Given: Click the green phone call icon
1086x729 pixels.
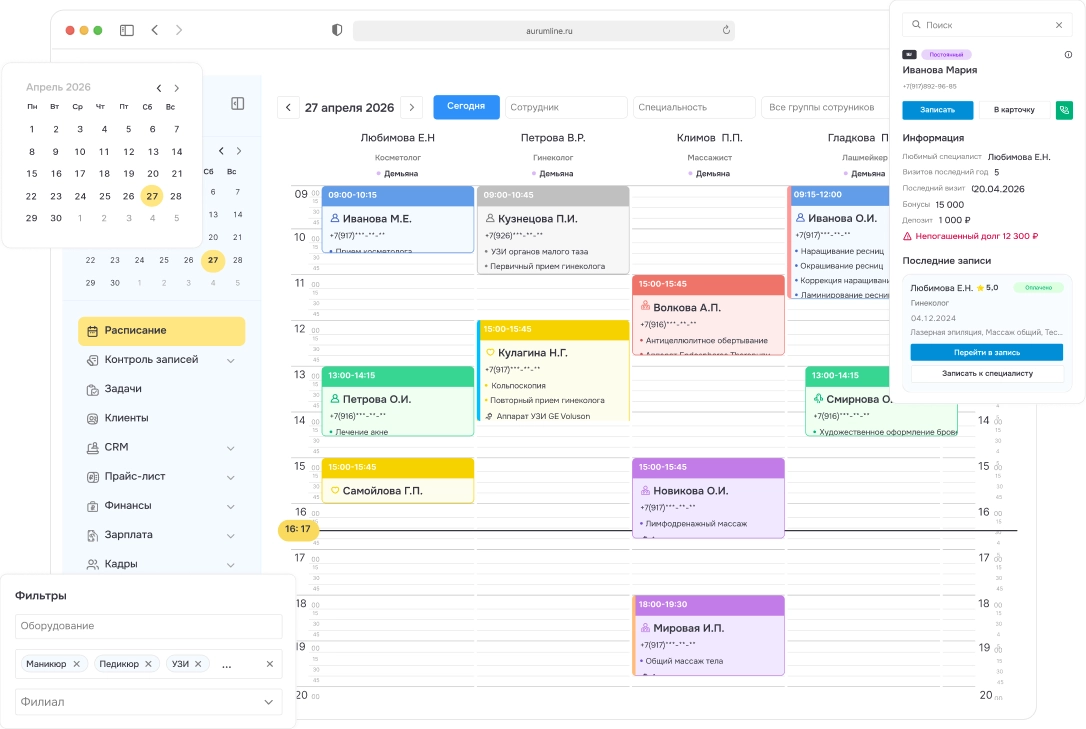Looking at the screenshot, I should point(1064,110).
